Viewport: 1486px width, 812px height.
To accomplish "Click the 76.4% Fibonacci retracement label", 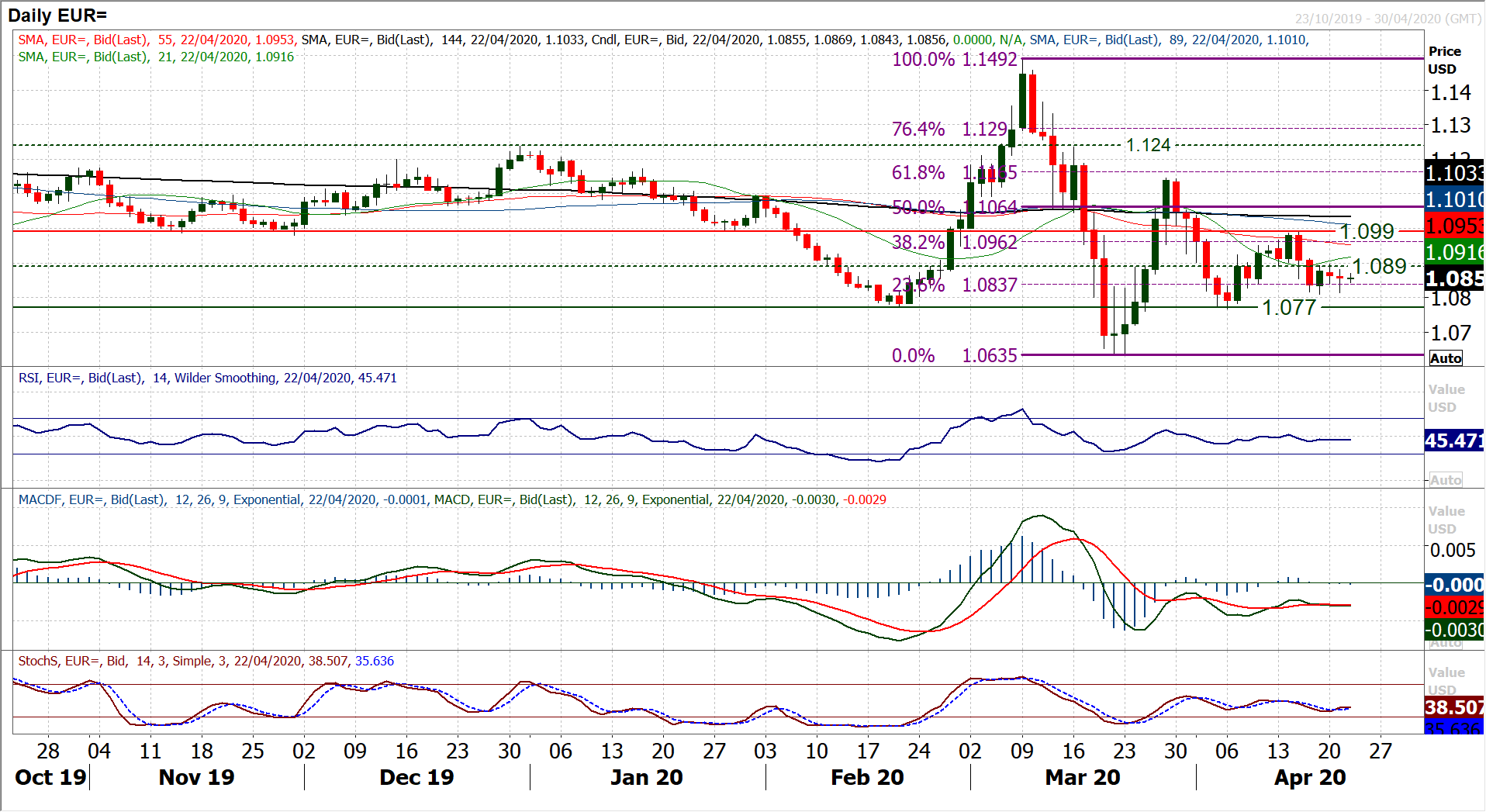I will [918, 130].
